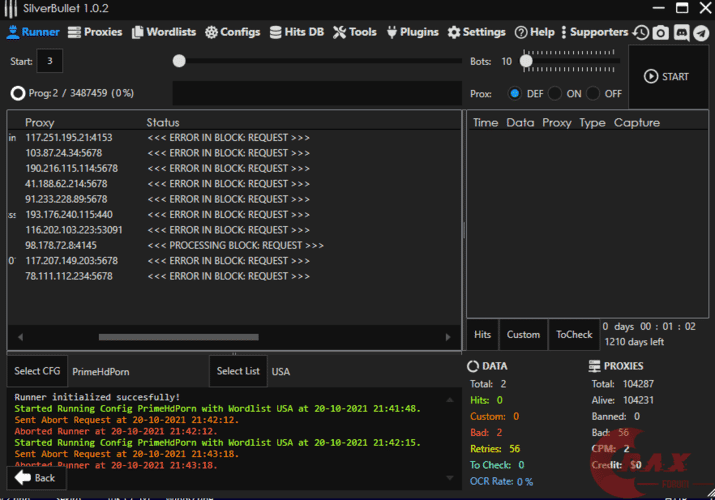This screenshot has width=715, height=500.
Task: Click the progress circle icon
Action: click(x=18, y=93)
